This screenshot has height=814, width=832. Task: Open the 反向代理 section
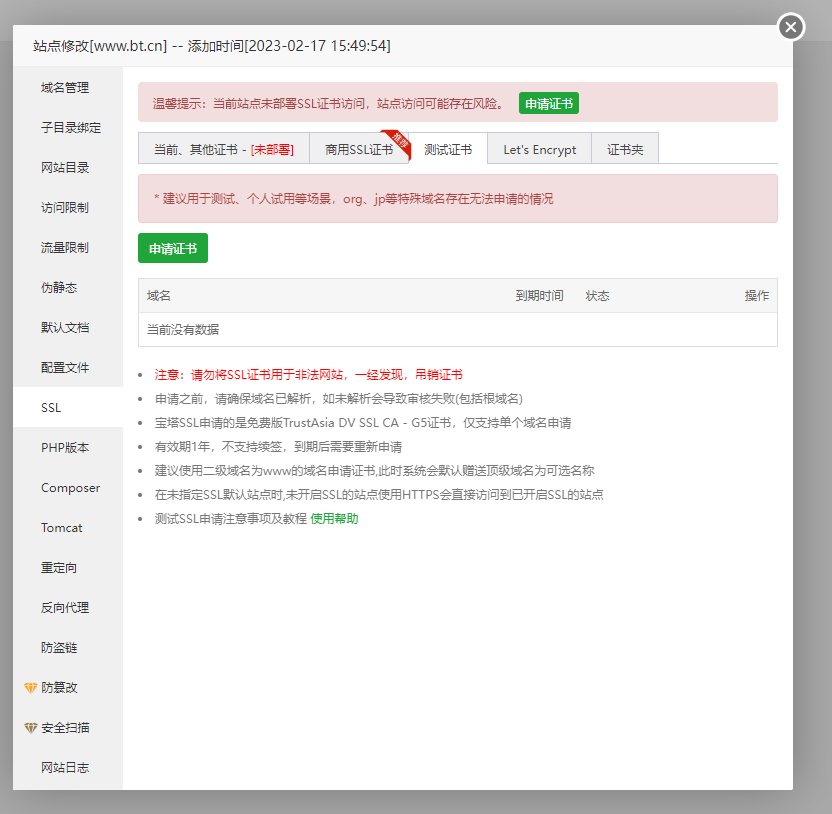pyautogui.click(x=65, y=608)
